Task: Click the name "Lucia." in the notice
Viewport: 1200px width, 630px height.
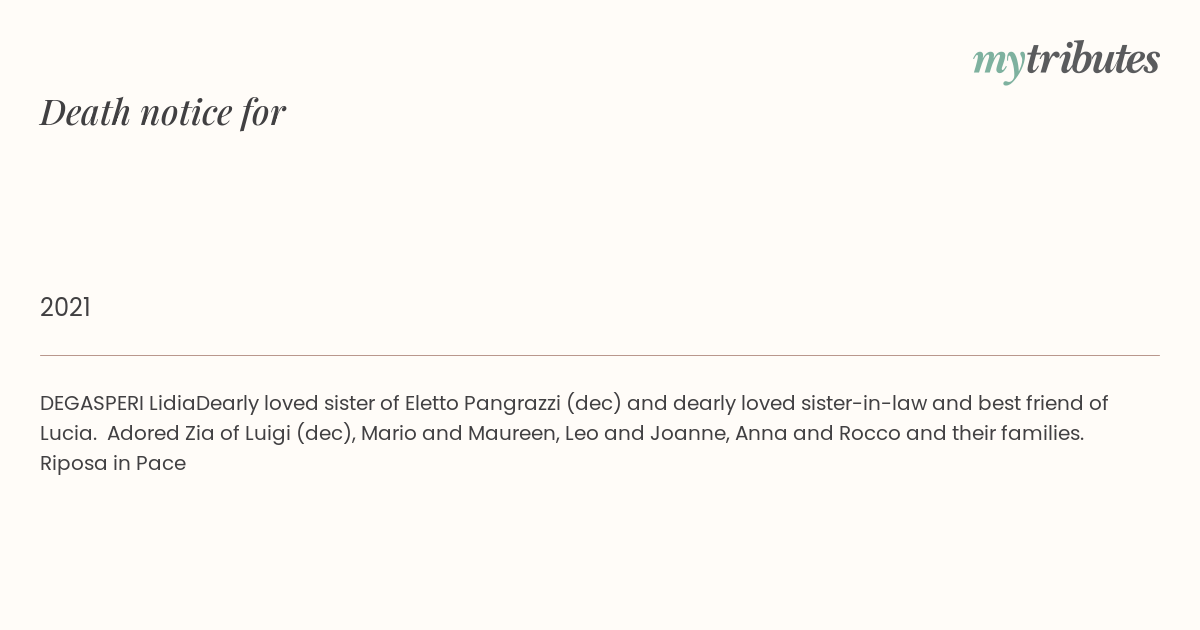Action: tap(67, 433)
